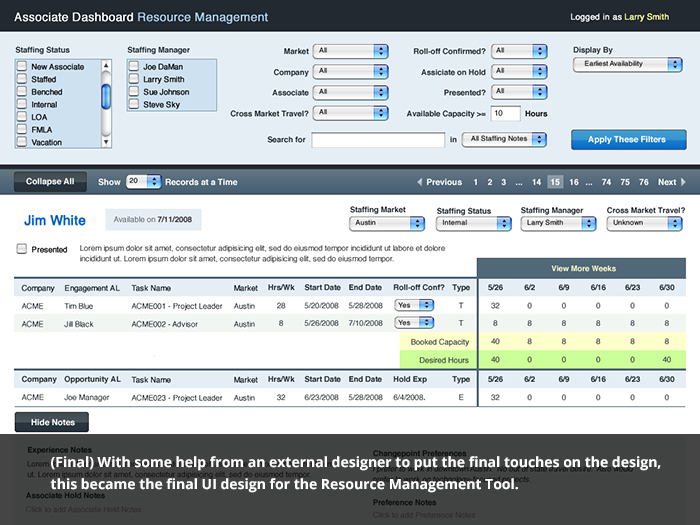Go to page 74

click(x=606, y=182)
